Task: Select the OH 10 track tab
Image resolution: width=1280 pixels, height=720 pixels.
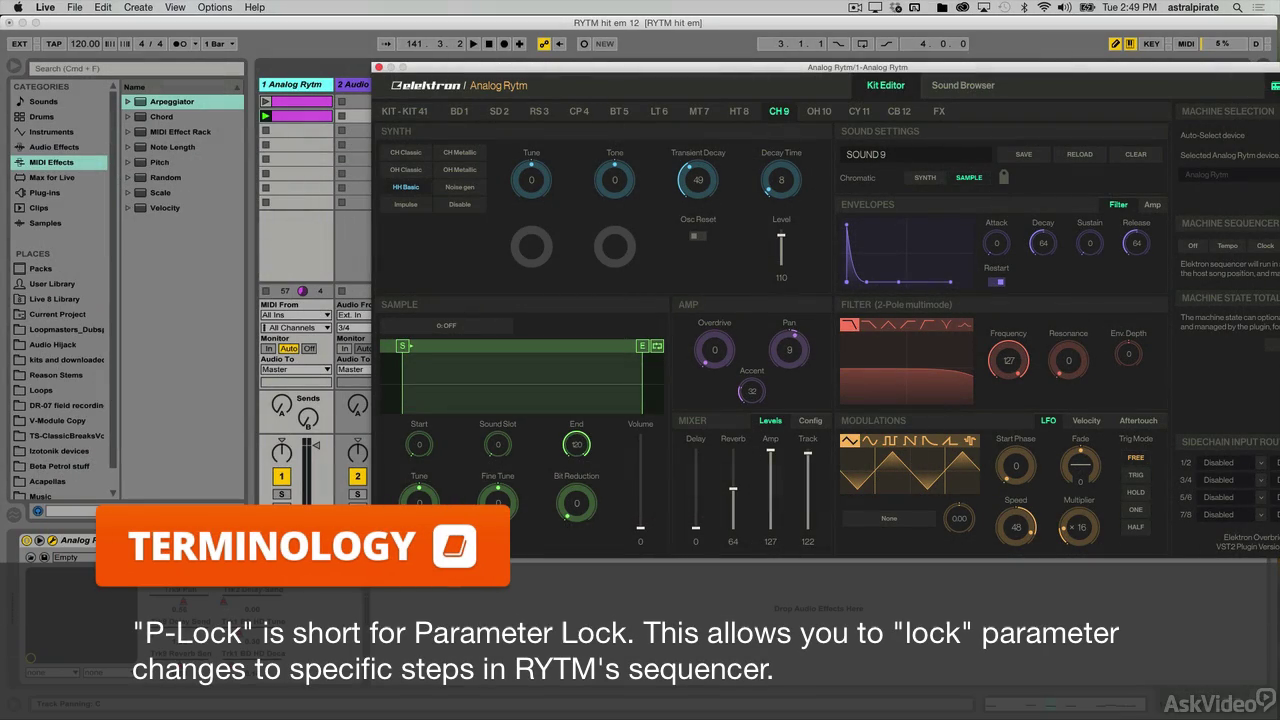Action: pos(819,111)
